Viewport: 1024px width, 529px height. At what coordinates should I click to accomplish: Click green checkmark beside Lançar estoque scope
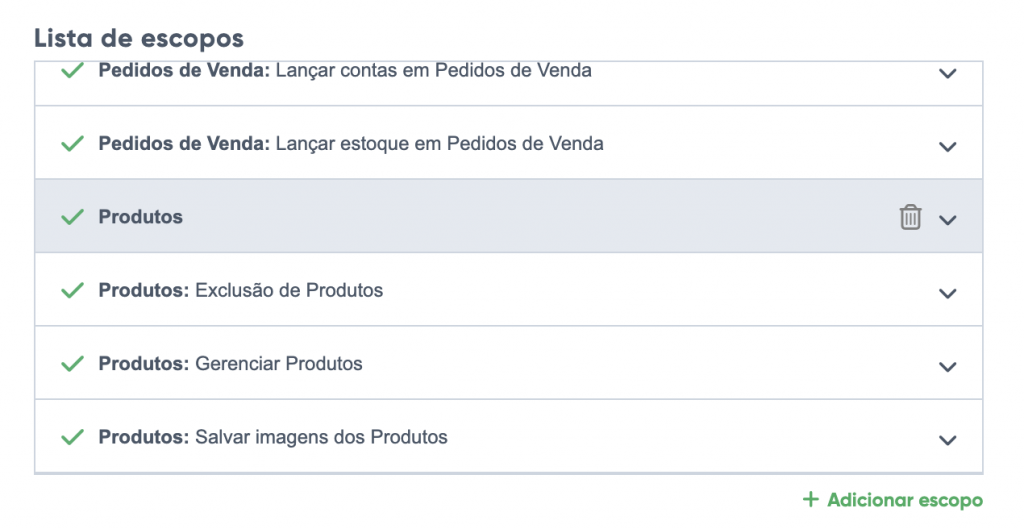coord(72,144)
